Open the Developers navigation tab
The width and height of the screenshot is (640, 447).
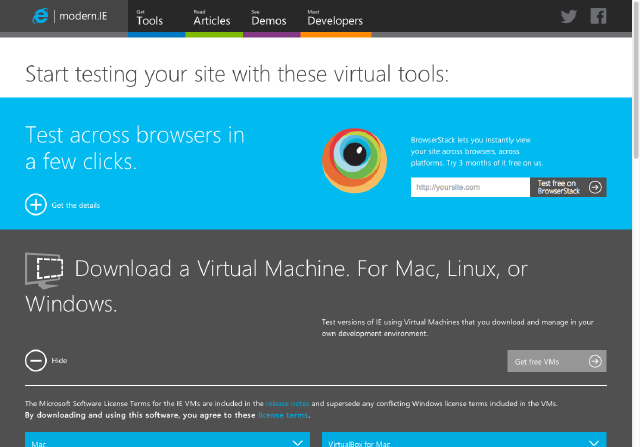[335, 18]
